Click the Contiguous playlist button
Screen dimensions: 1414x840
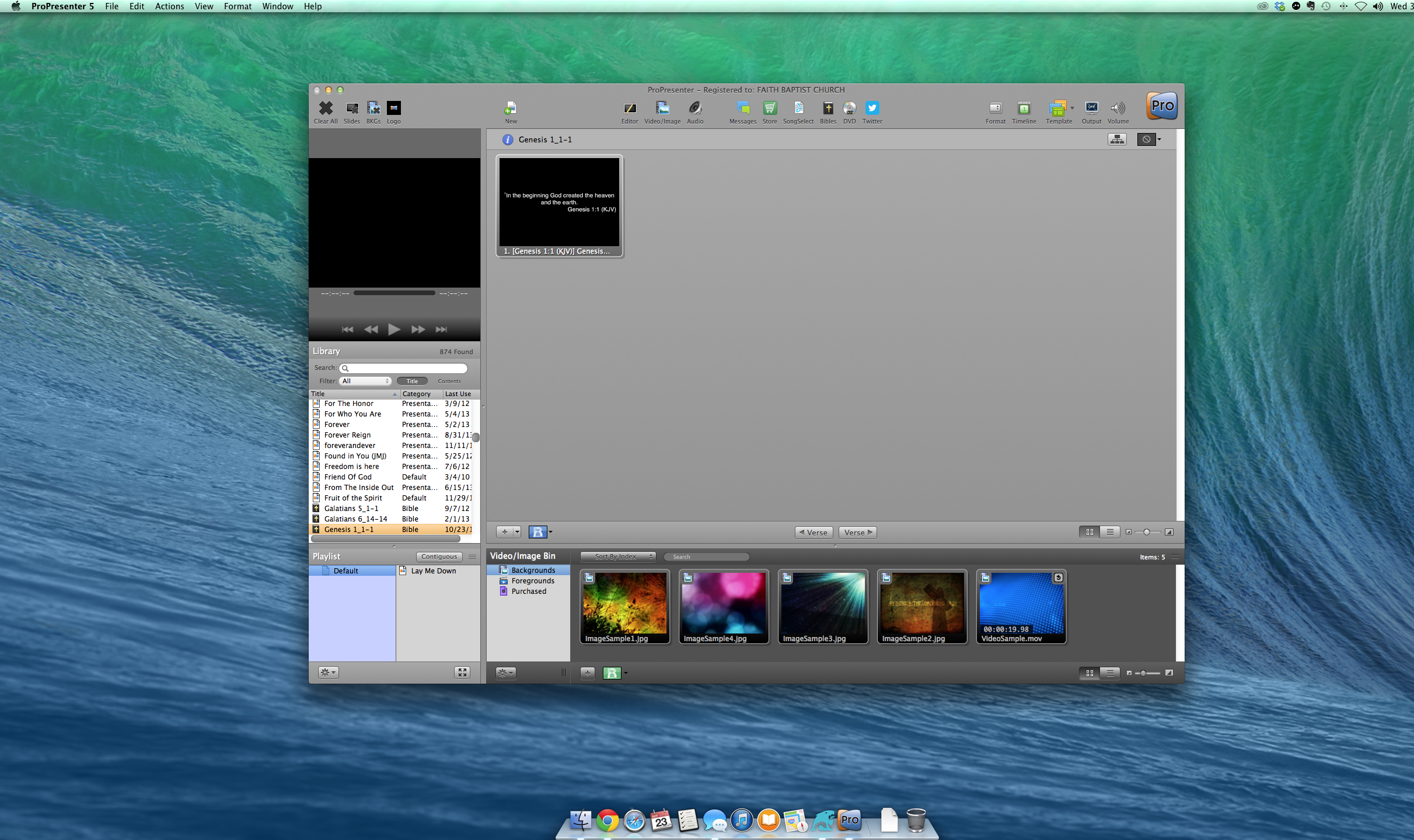[x=439, y=556]
